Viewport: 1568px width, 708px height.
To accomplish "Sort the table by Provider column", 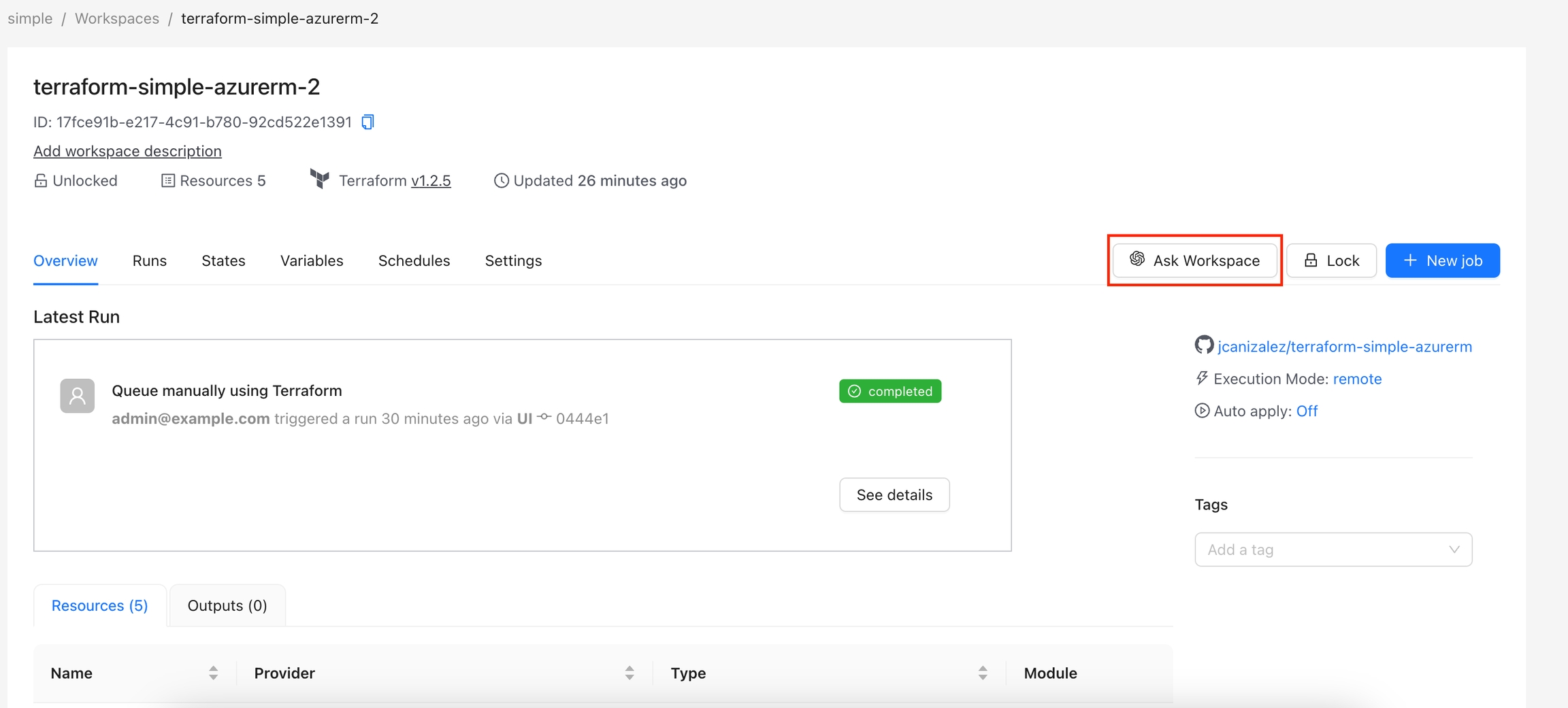I will (x=630, y=673).
